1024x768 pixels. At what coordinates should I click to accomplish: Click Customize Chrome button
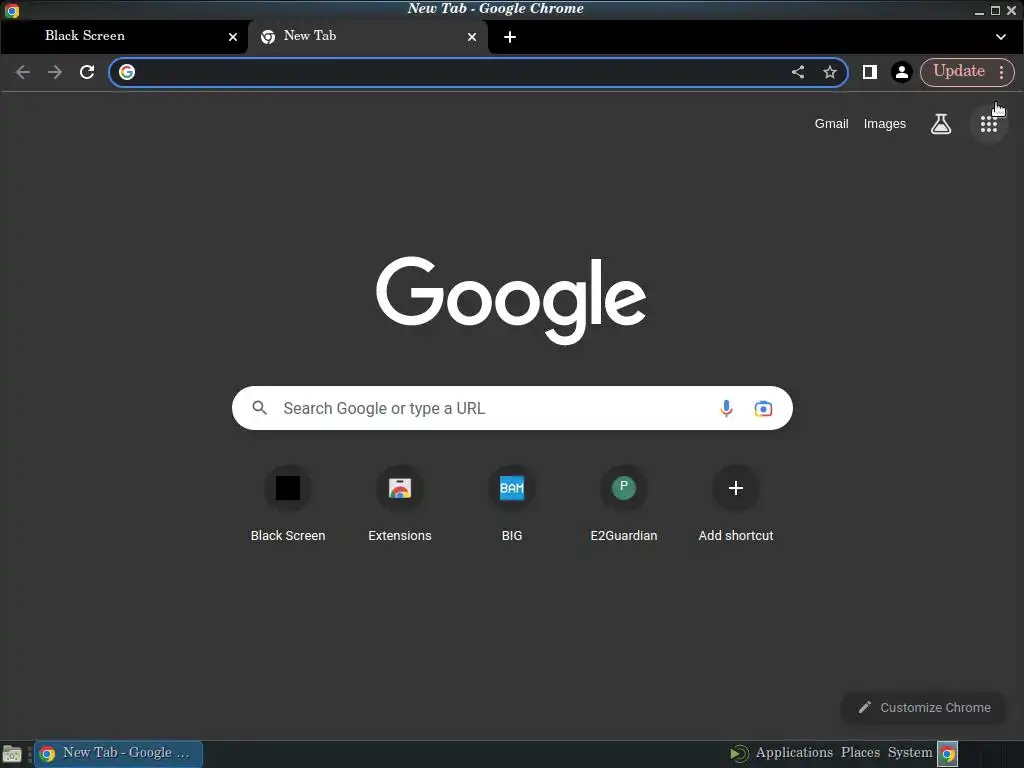(923, 707)
